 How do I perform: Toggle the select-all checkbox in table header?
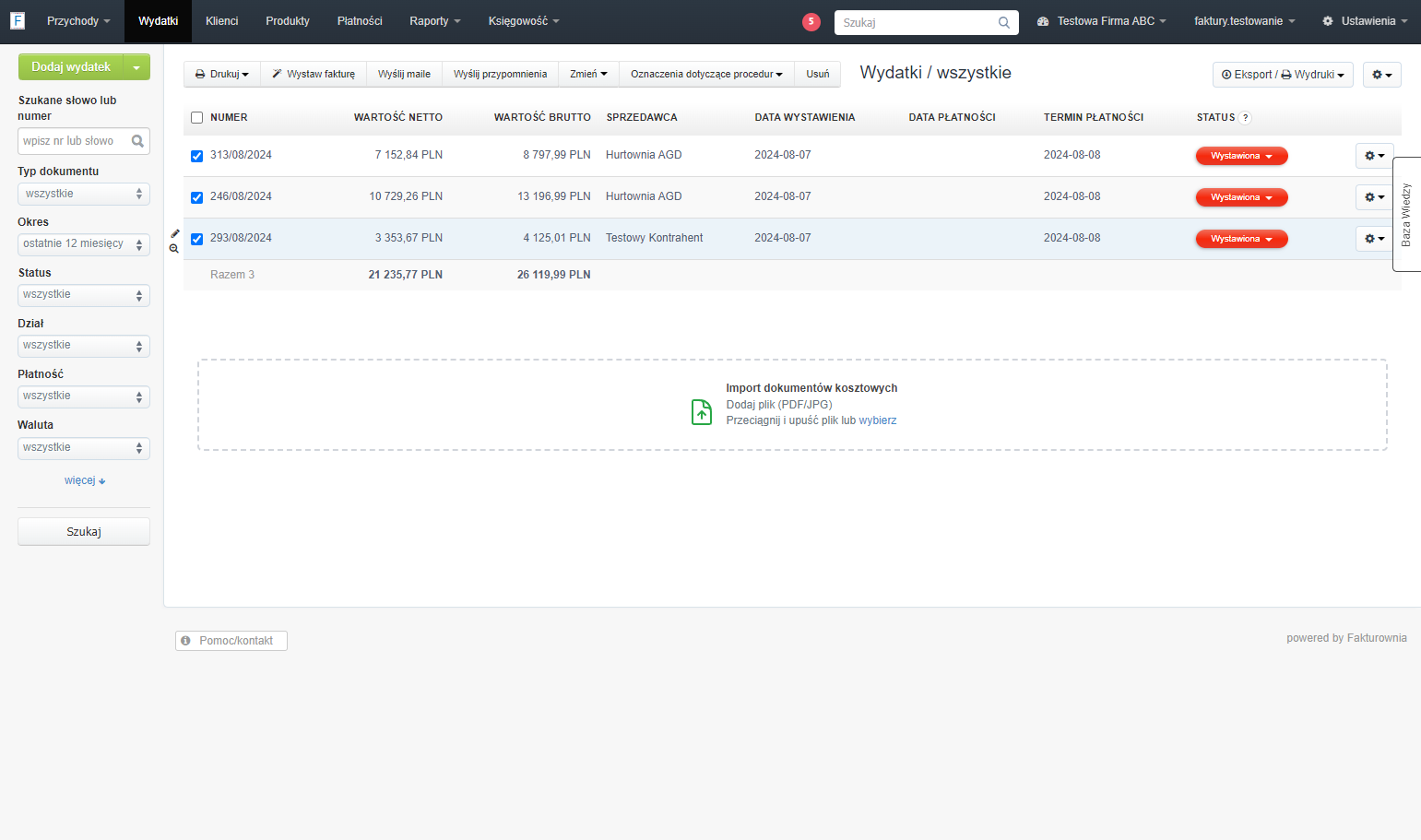pos(196,118)
